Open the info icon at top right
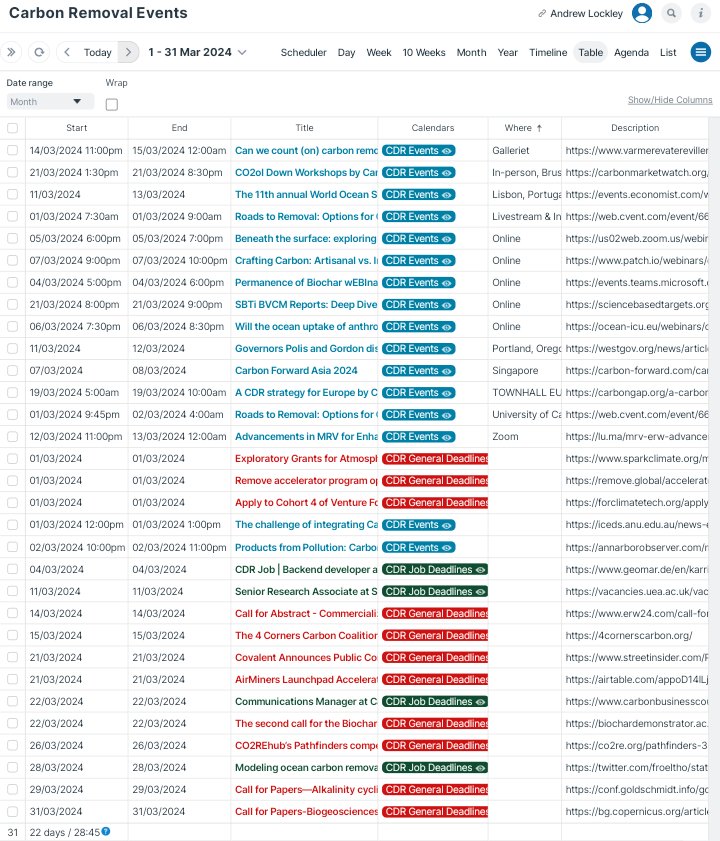The height and width of the screenshot is (841, 720). (701, 13)
